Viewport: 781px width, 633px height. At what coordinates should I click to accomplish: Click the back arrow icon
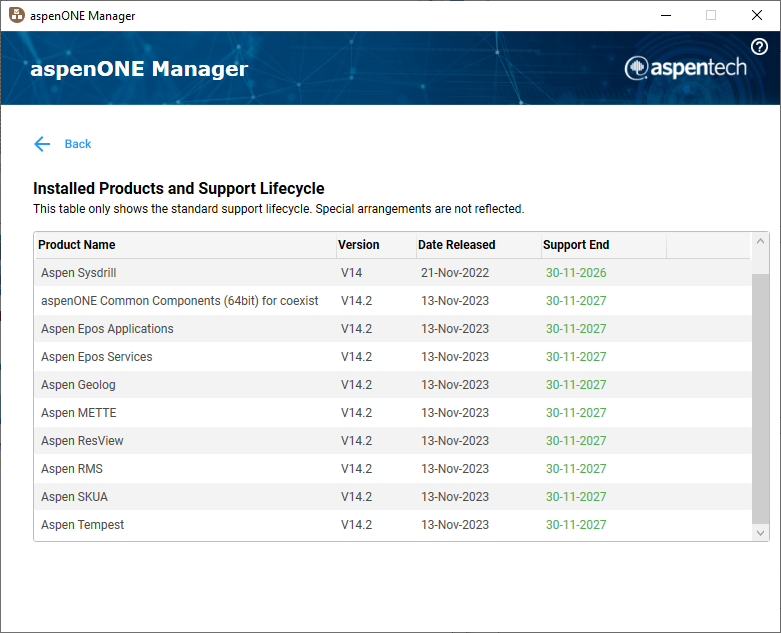point(42,144)
